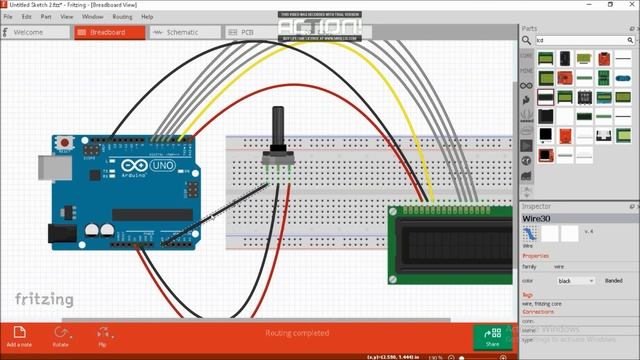The image size is (640, 360).
Task: Select the black module part in first row
Action: (565, 59)
